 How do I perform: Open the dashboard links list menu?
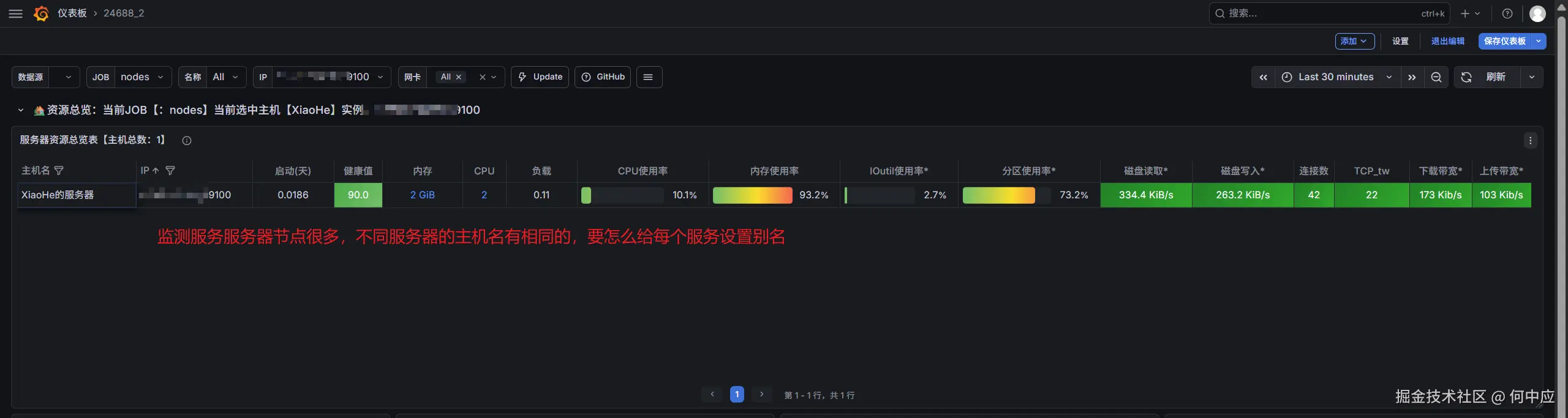[649, 77]
